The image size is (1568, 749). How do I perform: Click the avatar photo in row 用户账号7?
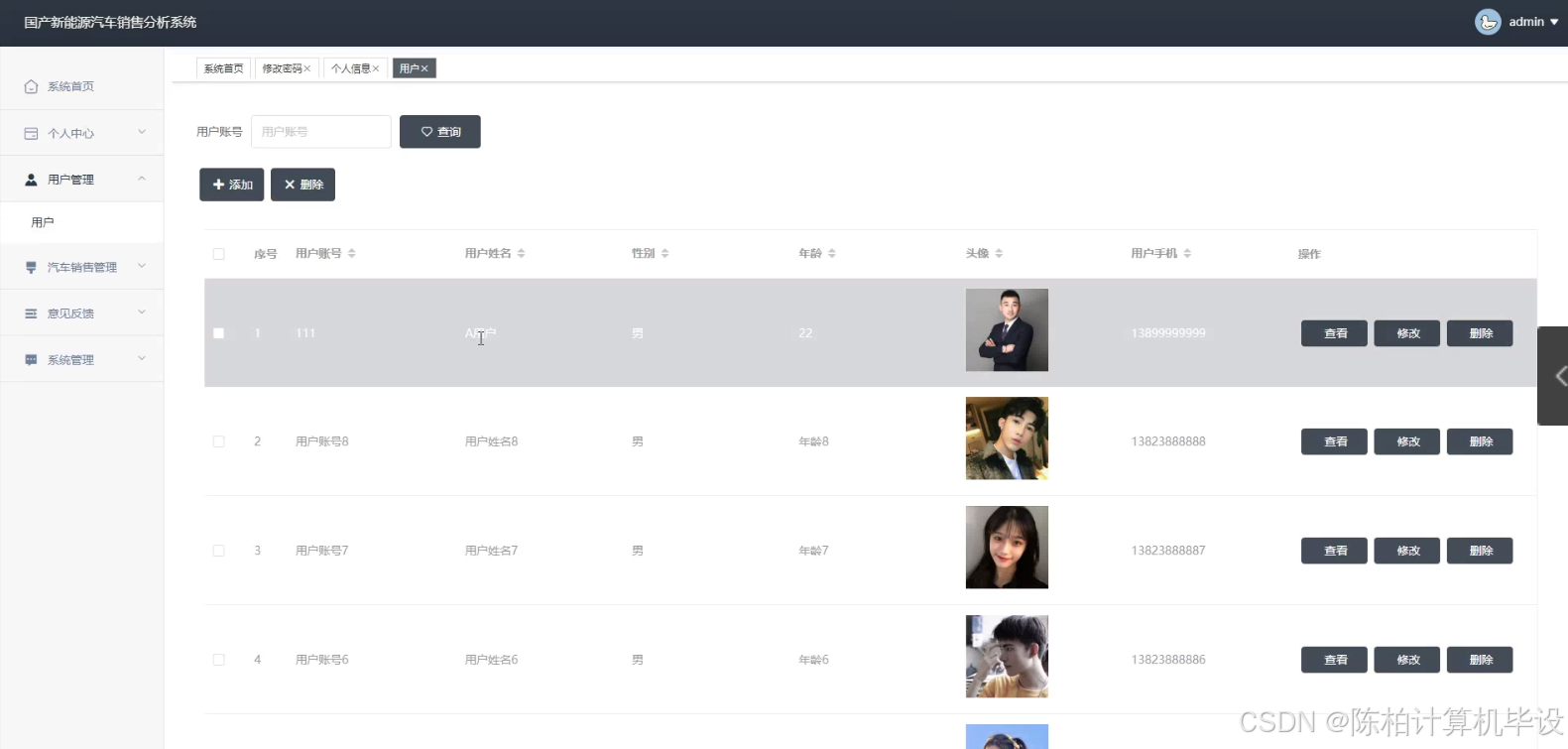[x=1007, y=548]
